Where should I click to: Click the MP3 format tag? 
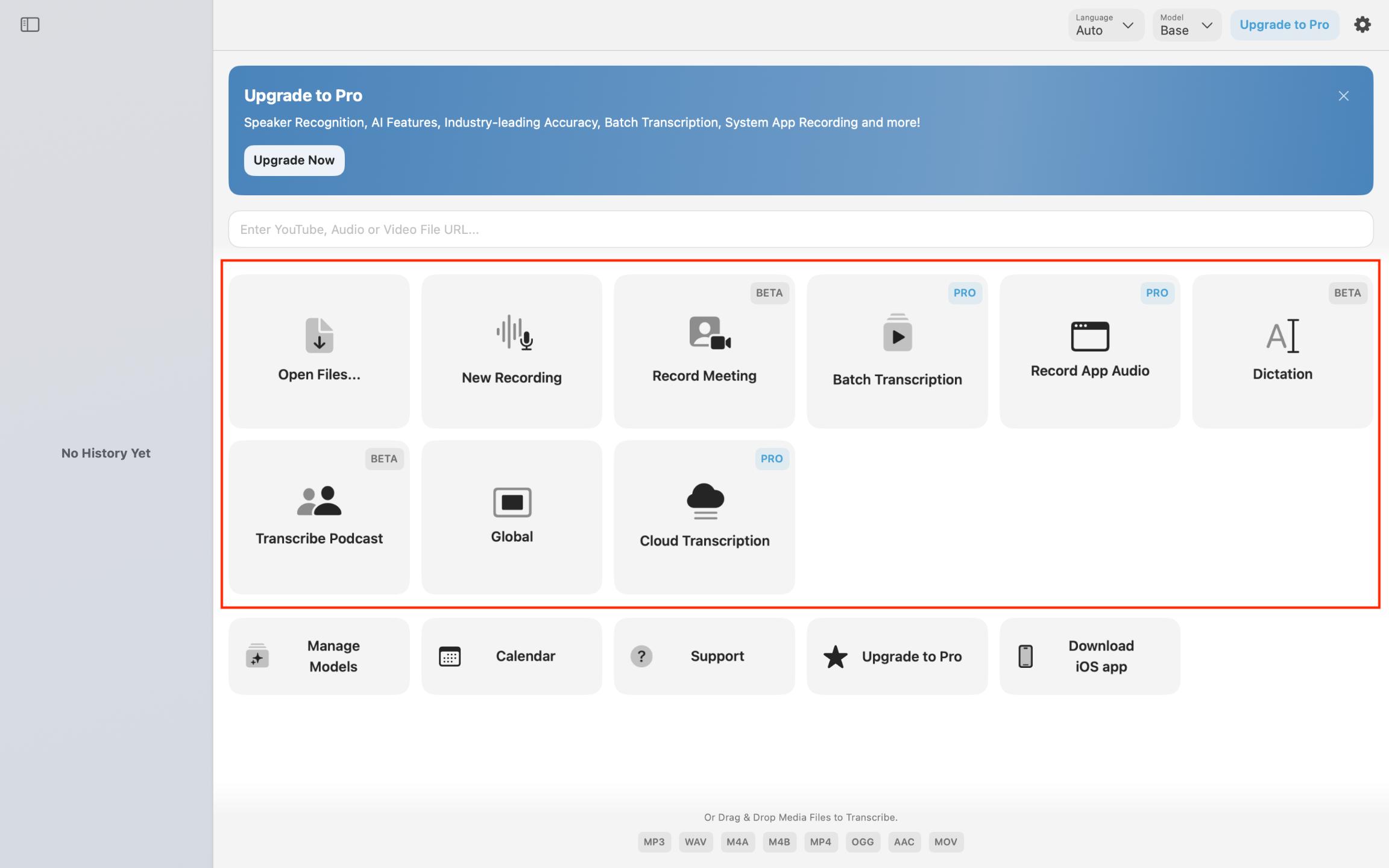click(x=654, y=842)
